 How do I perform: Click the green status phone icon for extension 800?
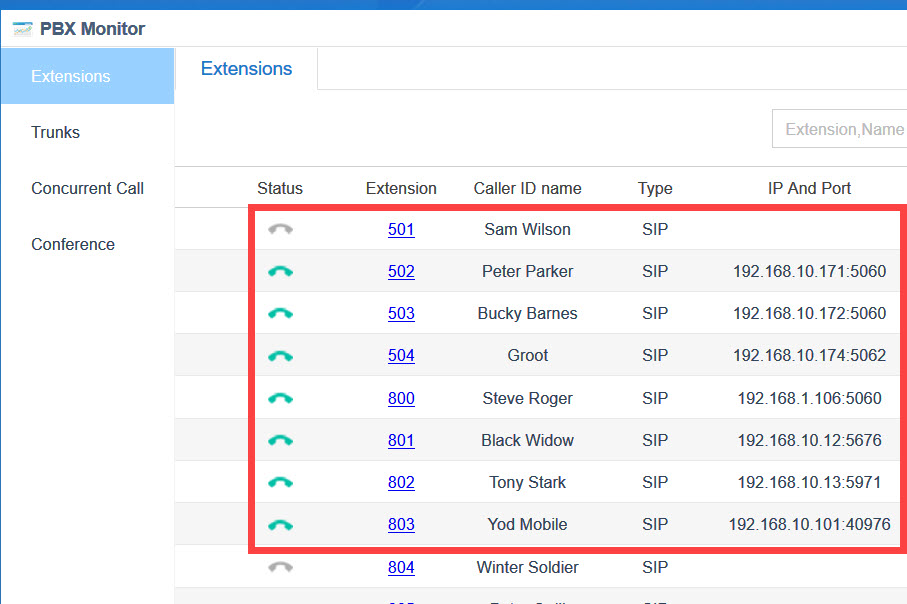pyautogui.click(x=281, y=398)
